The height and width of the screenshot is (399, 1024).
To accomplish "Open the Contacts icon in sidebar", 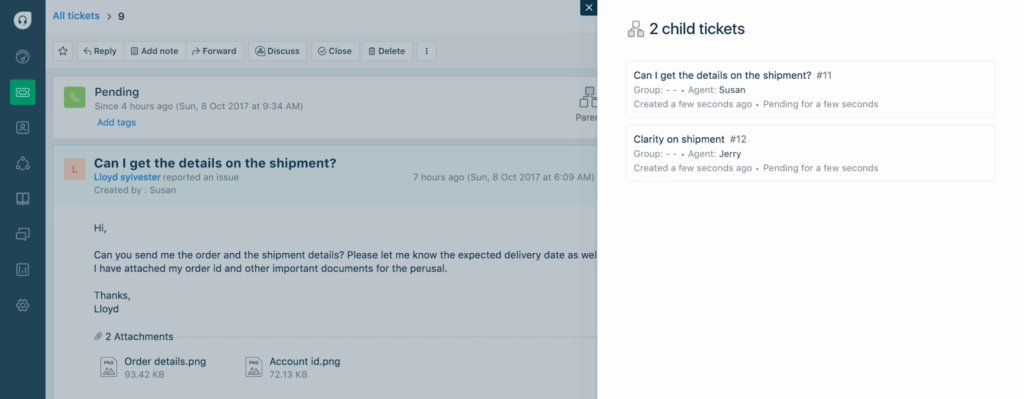I will tap(22, 128).
